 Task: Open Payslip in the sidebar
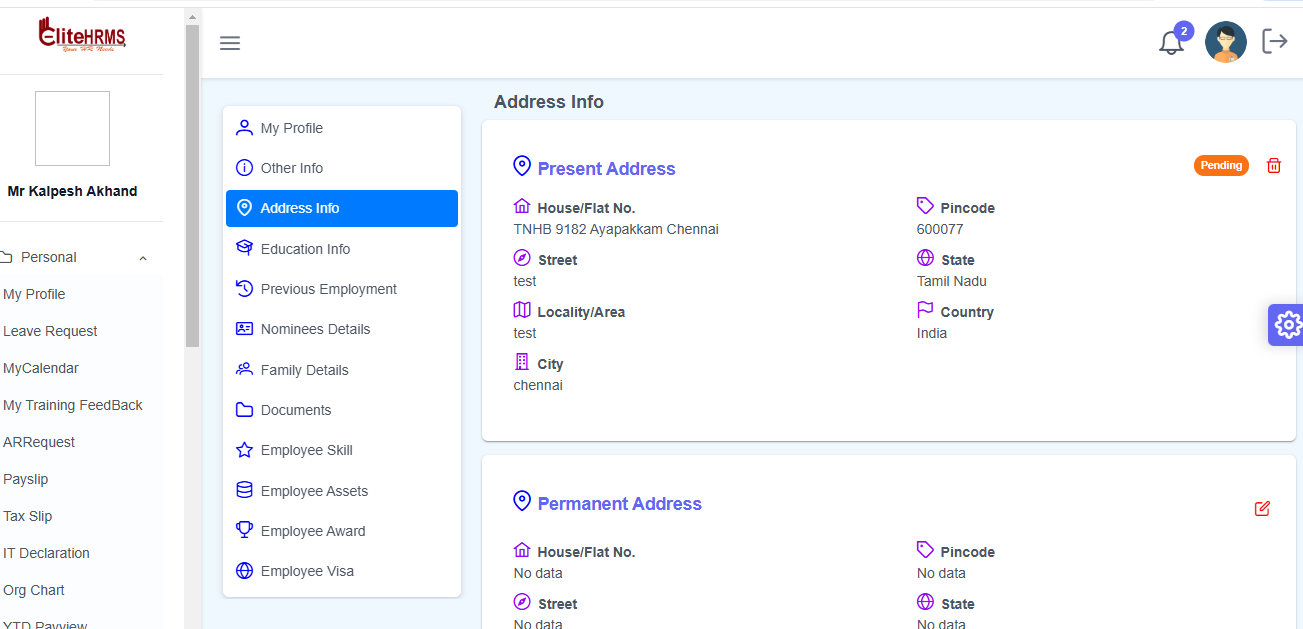coord(26,479)
